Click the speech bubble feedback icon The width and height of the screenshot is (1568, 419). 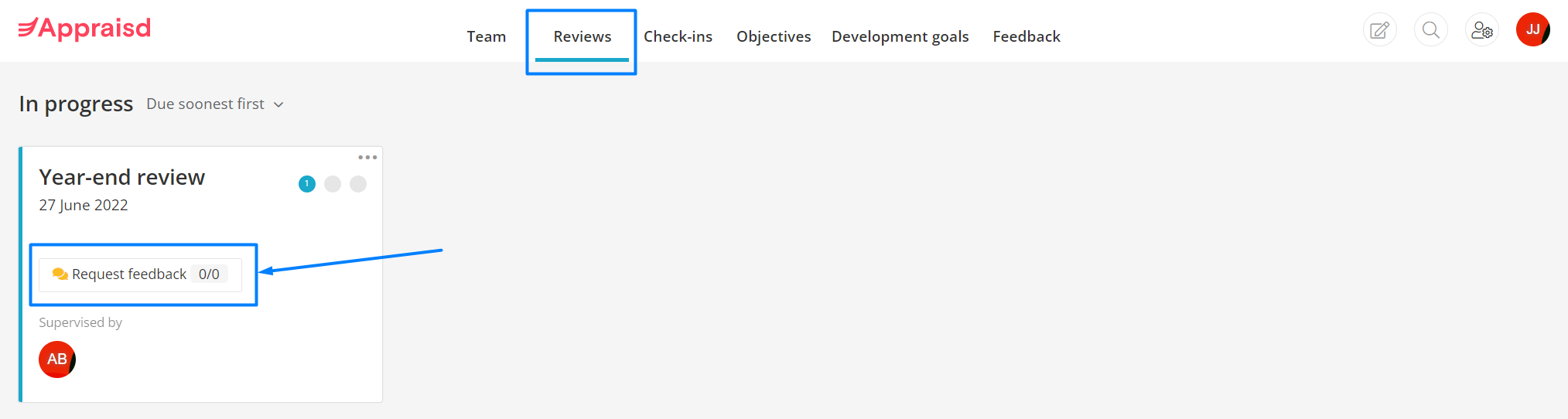click(x=60, y=274)
